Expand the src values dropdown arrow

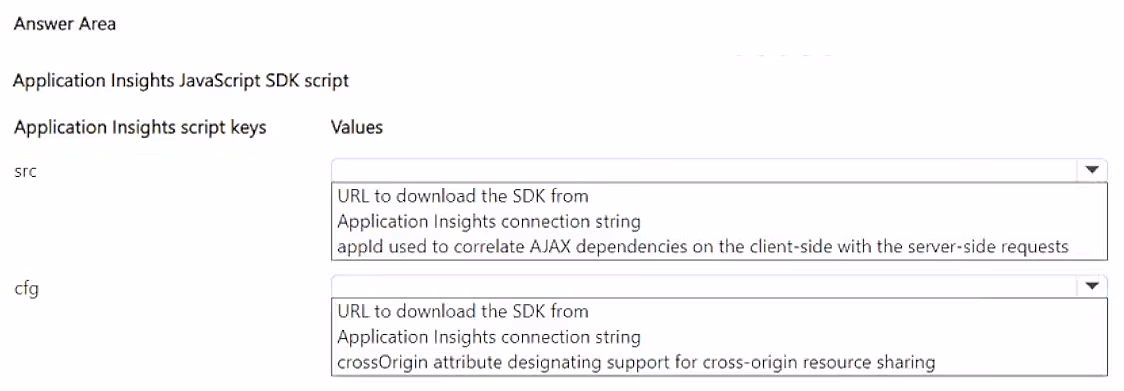[x=1092, y=170]
